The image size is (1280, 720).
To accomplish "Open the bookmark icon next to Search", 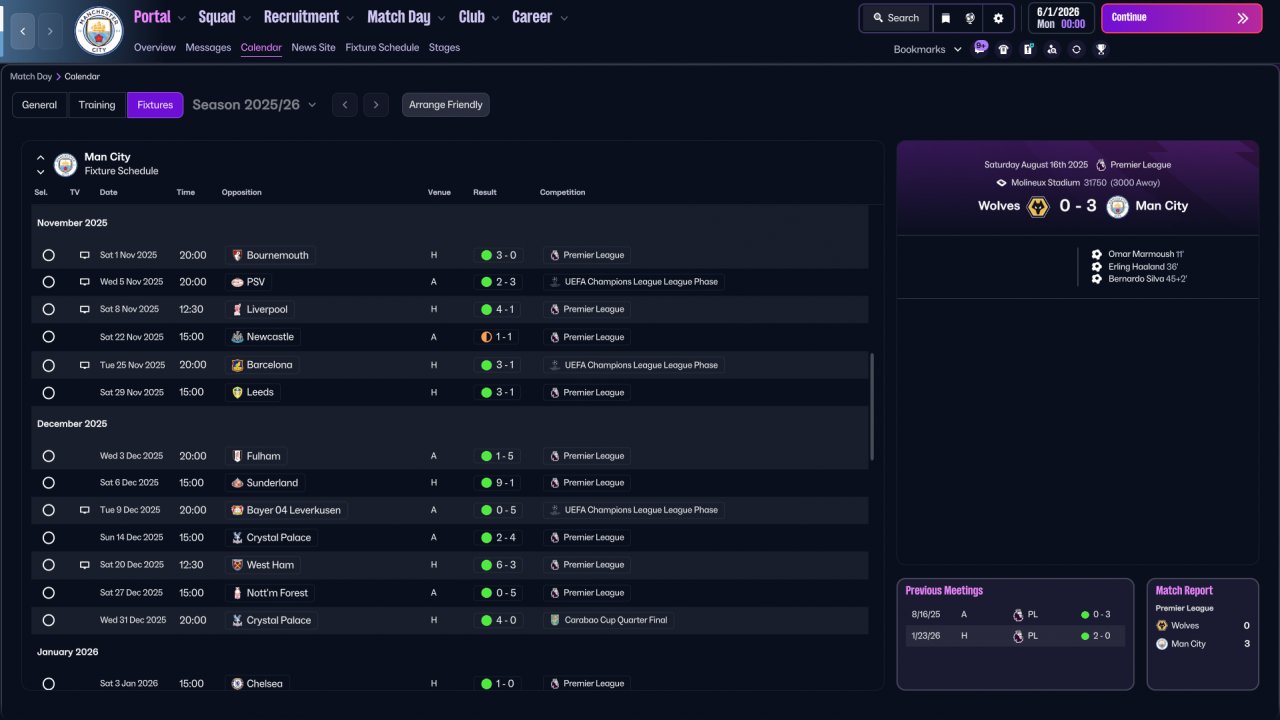I will point(946,18).
